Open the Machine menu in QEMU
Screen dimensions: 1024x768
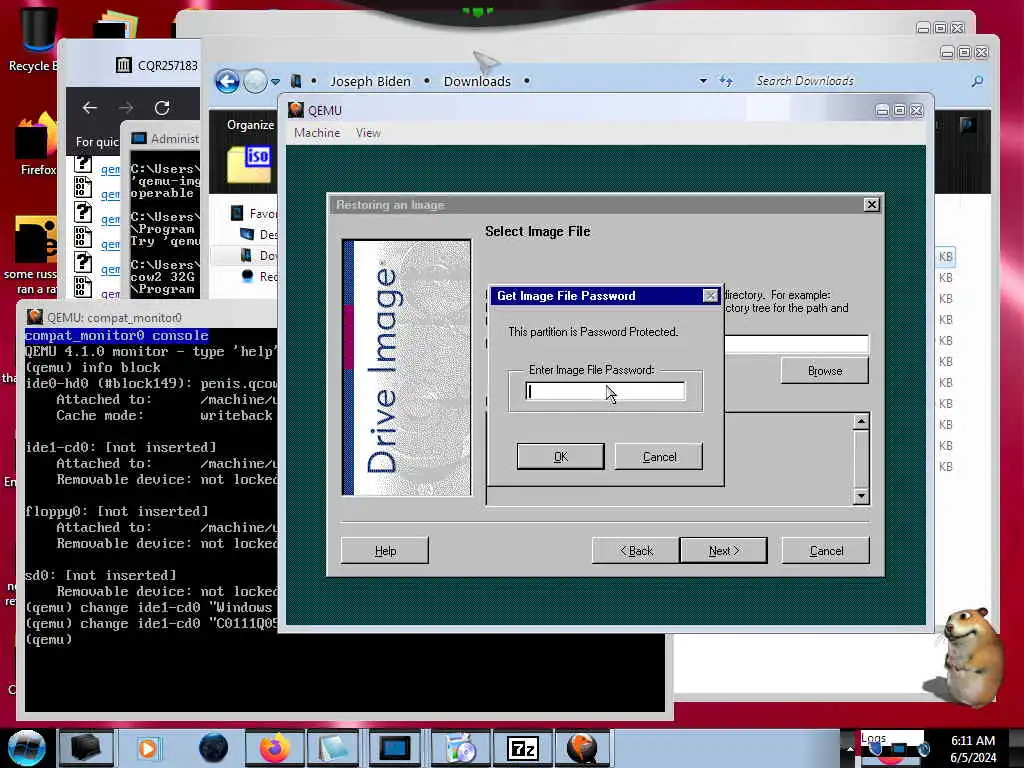pos(317,133)
